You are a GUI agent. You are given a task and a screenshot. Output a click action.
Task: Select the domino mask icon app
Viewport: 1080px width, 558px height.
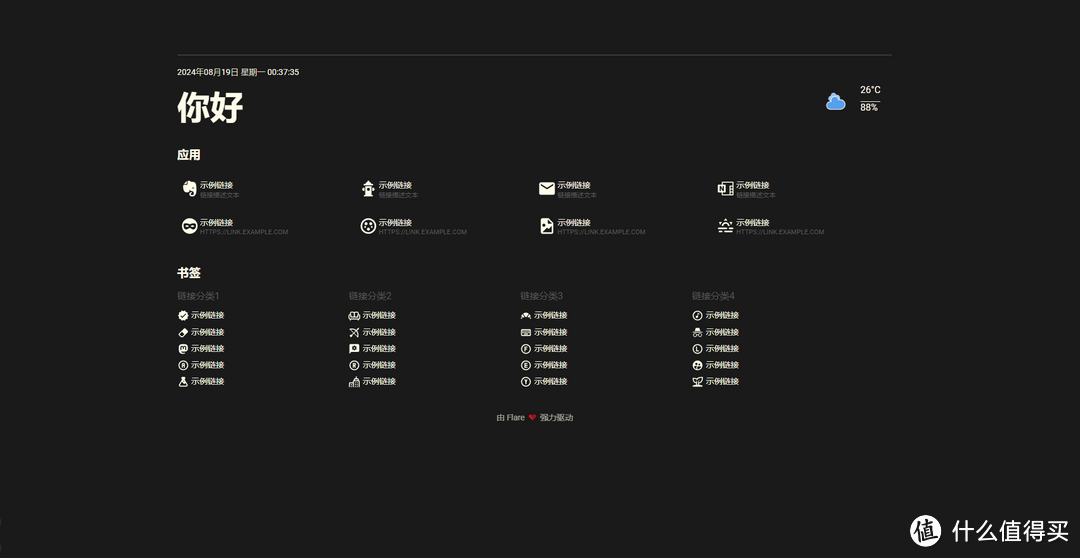189,226
